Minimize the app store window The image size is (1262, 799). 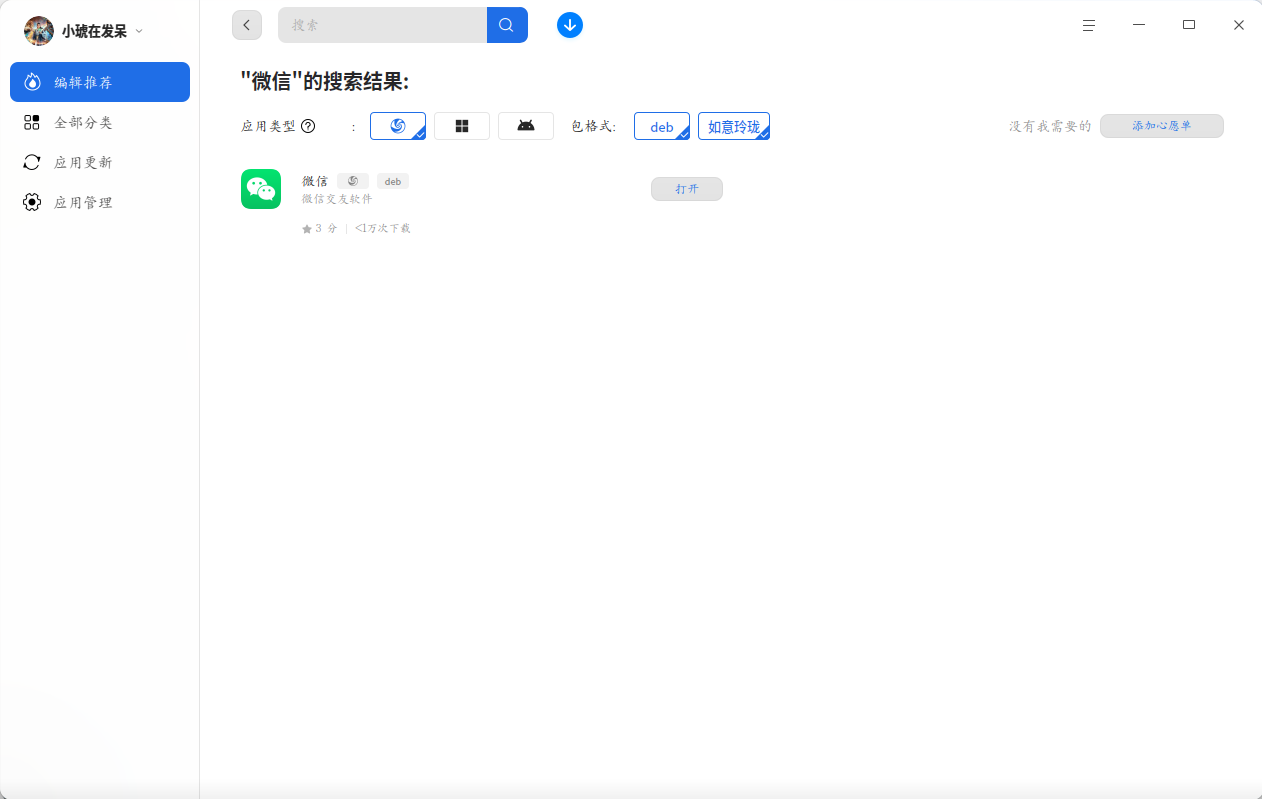tap(1139, 25)
